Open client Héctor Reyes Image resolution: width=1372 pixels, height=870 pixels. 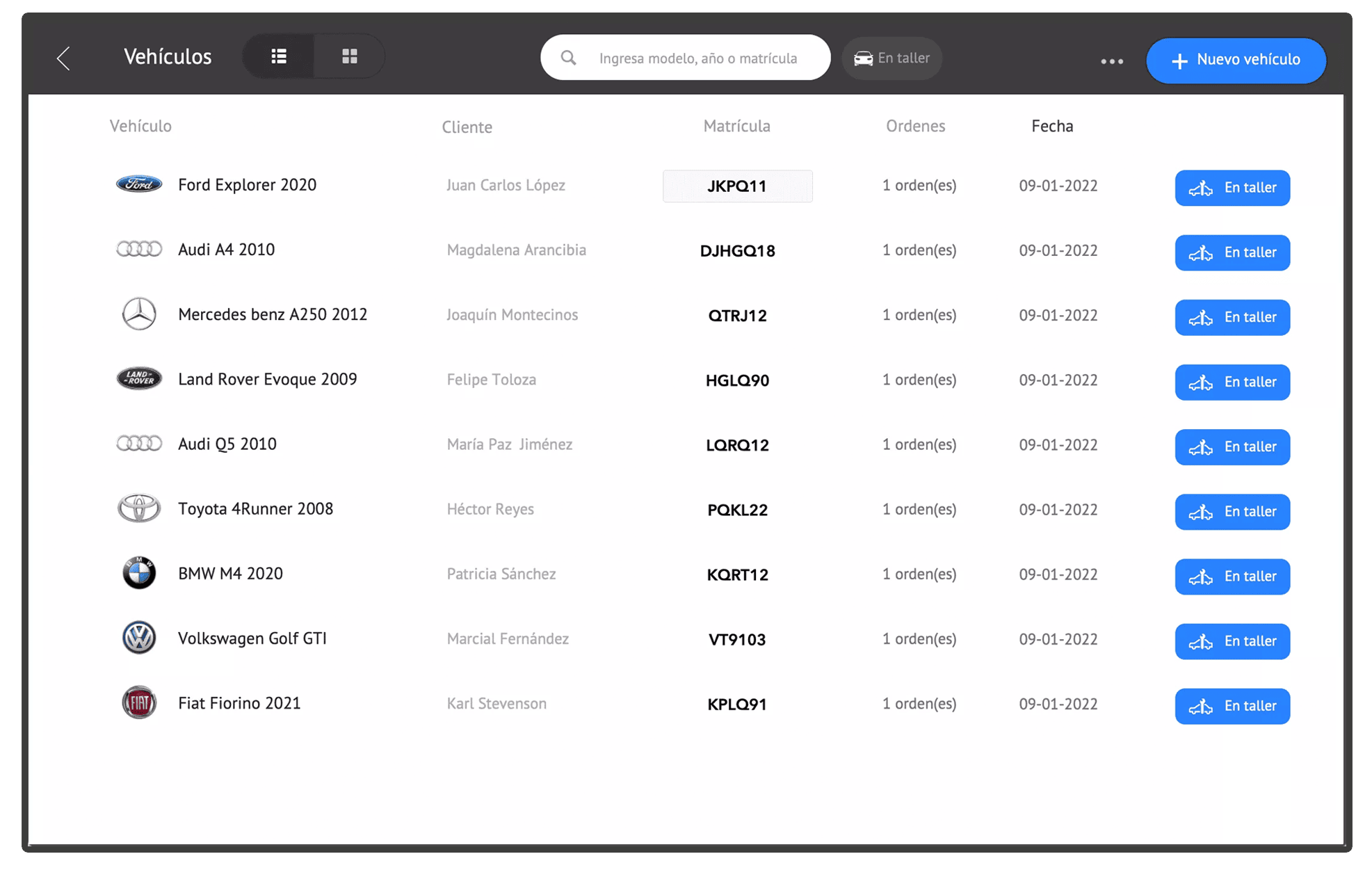pyautogui.click(x=490, y=508)
